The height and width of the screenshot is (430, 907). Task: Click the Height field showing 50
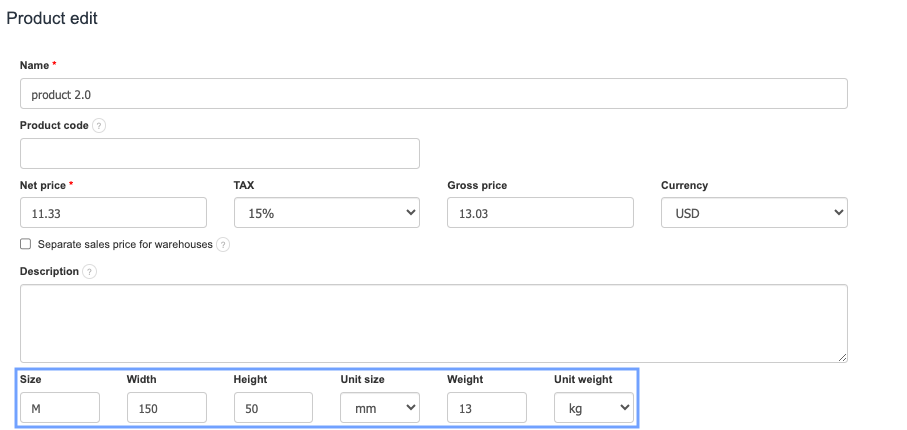point(273,407)
